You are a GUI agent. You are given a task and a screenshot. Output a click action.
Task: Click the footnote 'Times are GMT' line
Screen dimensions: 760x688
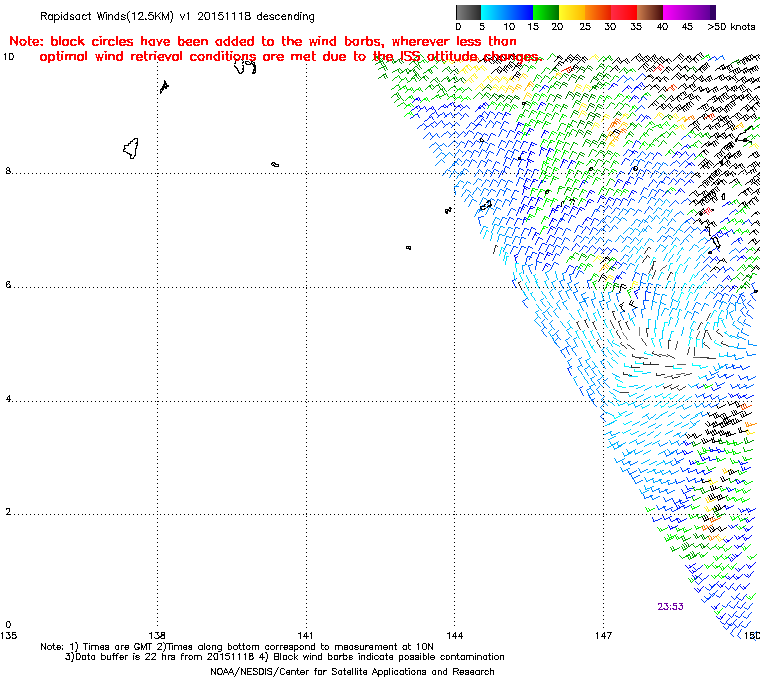237,647
